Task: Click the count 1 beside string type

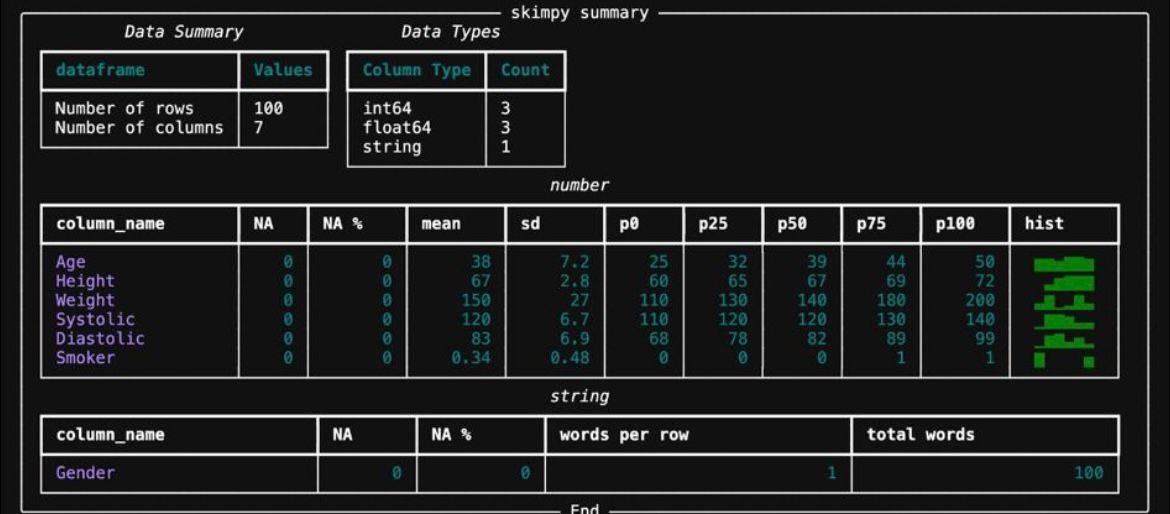Action: pos(507,147)
